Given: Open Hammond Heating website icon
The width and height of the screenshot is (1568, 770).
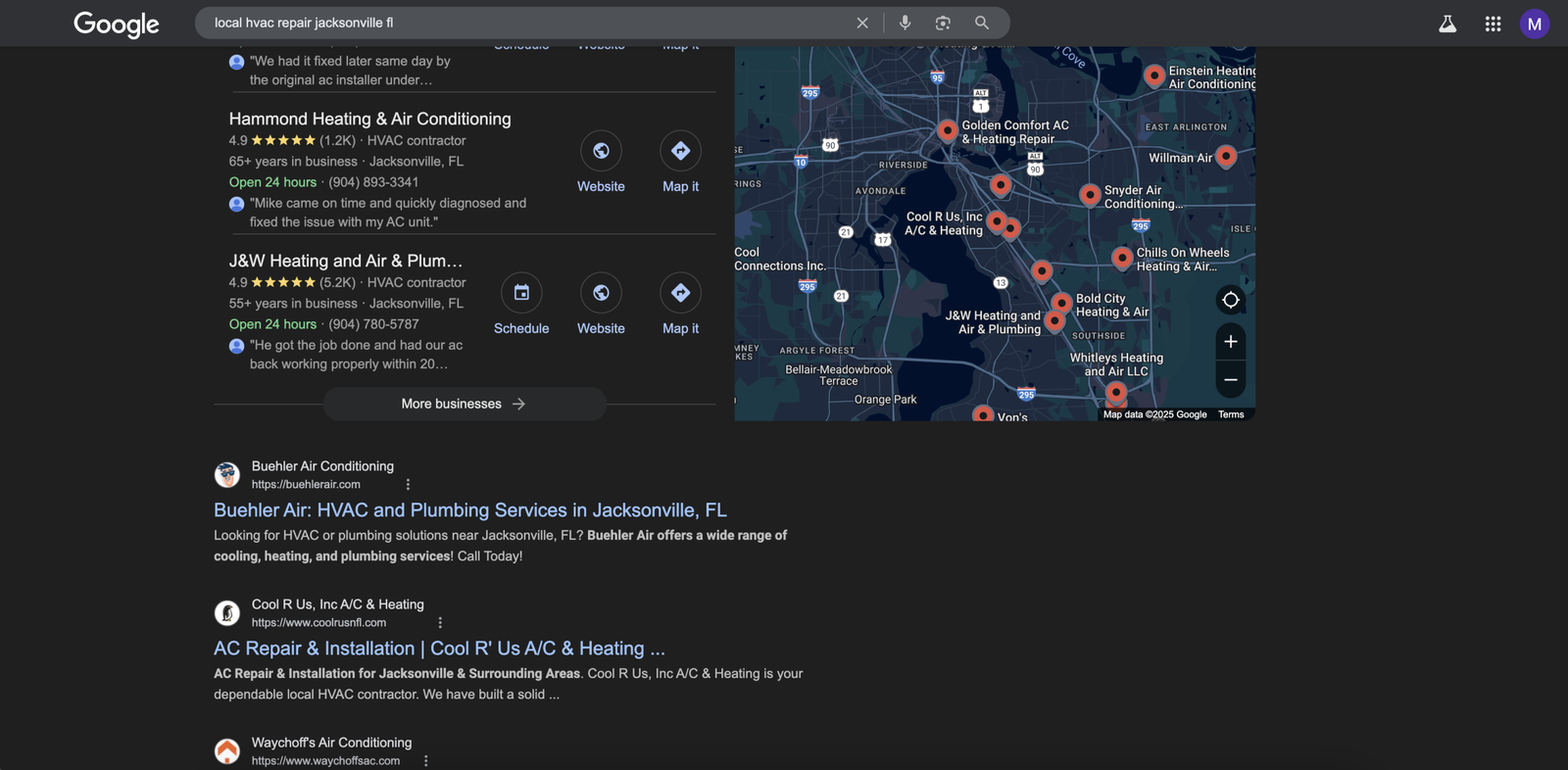Looking at the screenshot, I should tap(601, 152).
